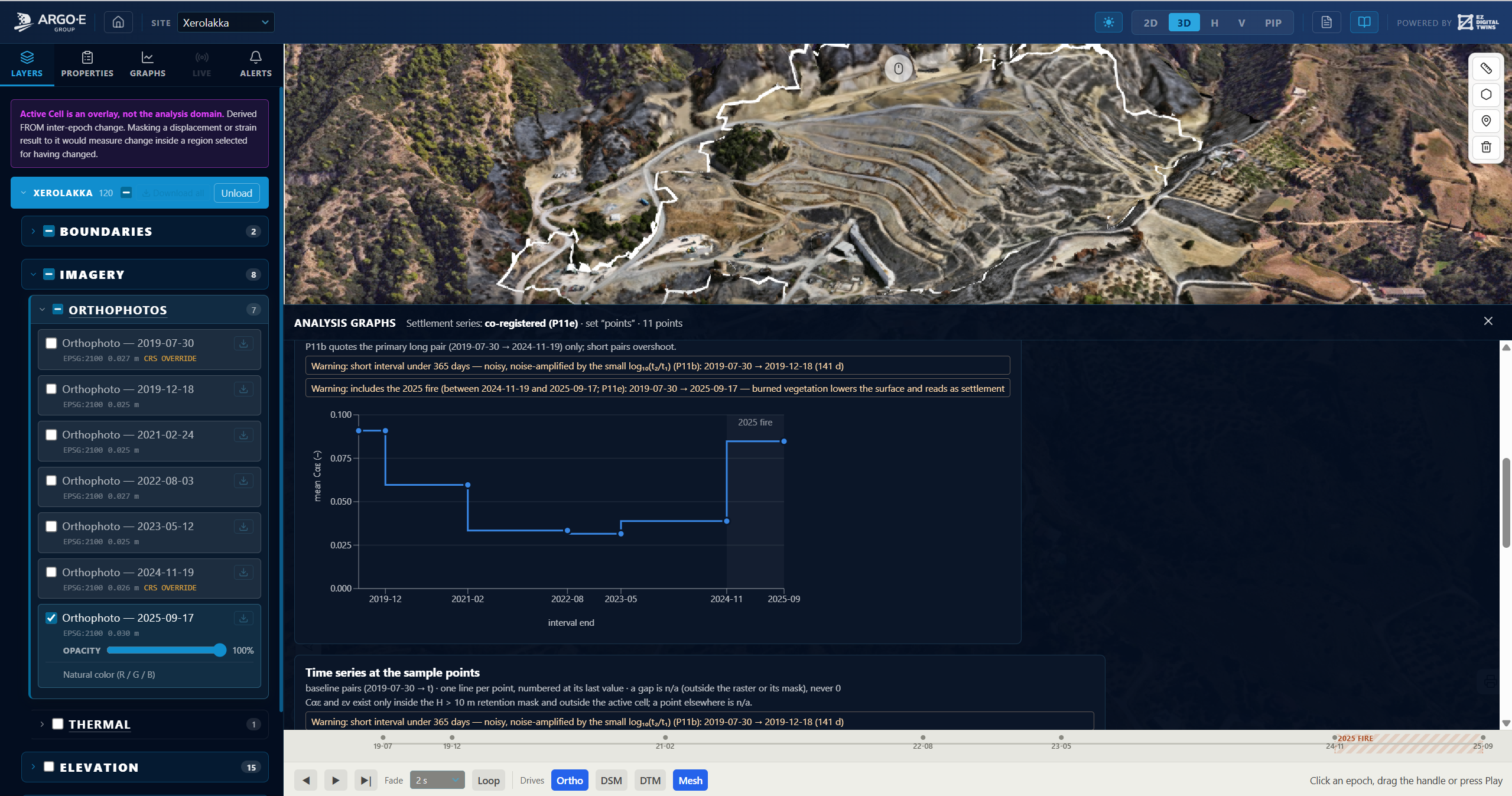Toggle the Loop button

tap(489, 781)
